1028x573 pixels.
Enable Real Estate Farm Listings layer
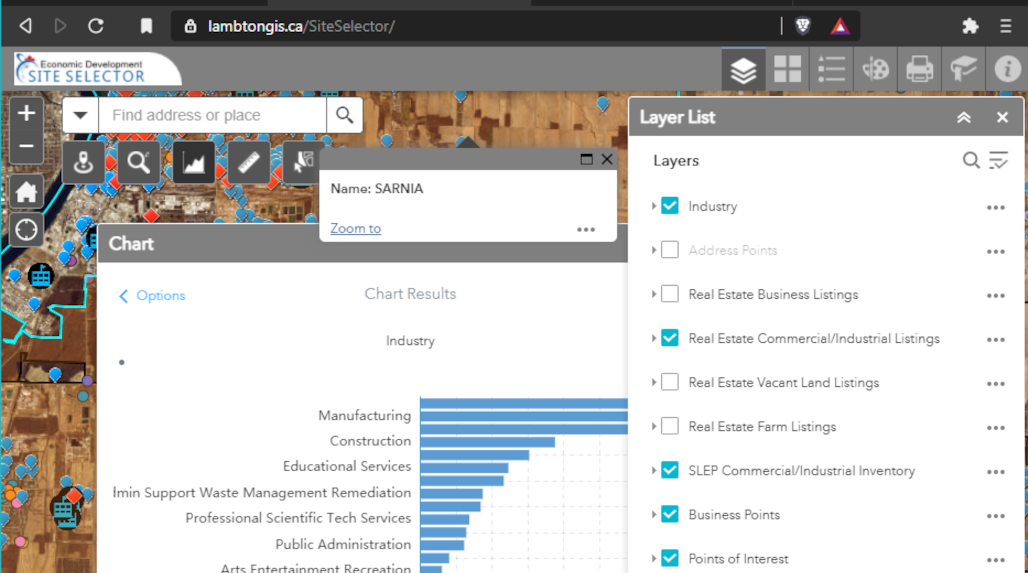point(670,426)
